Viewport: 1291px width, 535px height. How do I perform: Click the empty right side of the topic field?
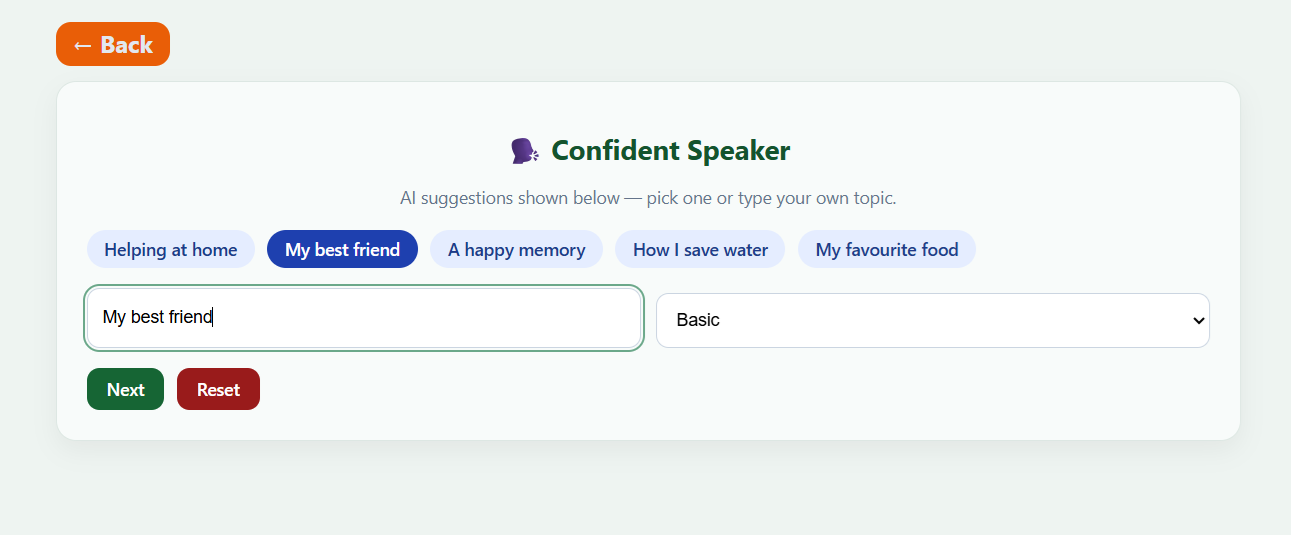click(500, 318)
